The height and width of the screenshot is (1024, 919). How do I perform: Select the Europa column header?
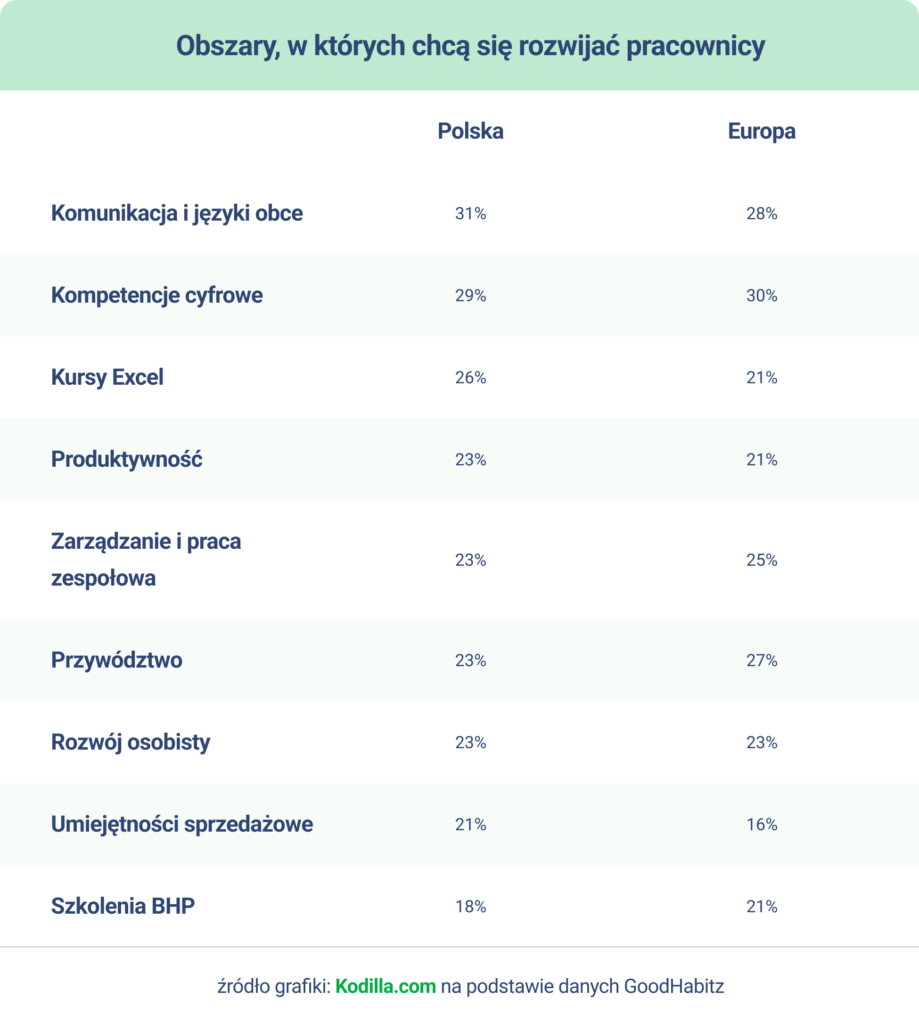pos(762,131)
